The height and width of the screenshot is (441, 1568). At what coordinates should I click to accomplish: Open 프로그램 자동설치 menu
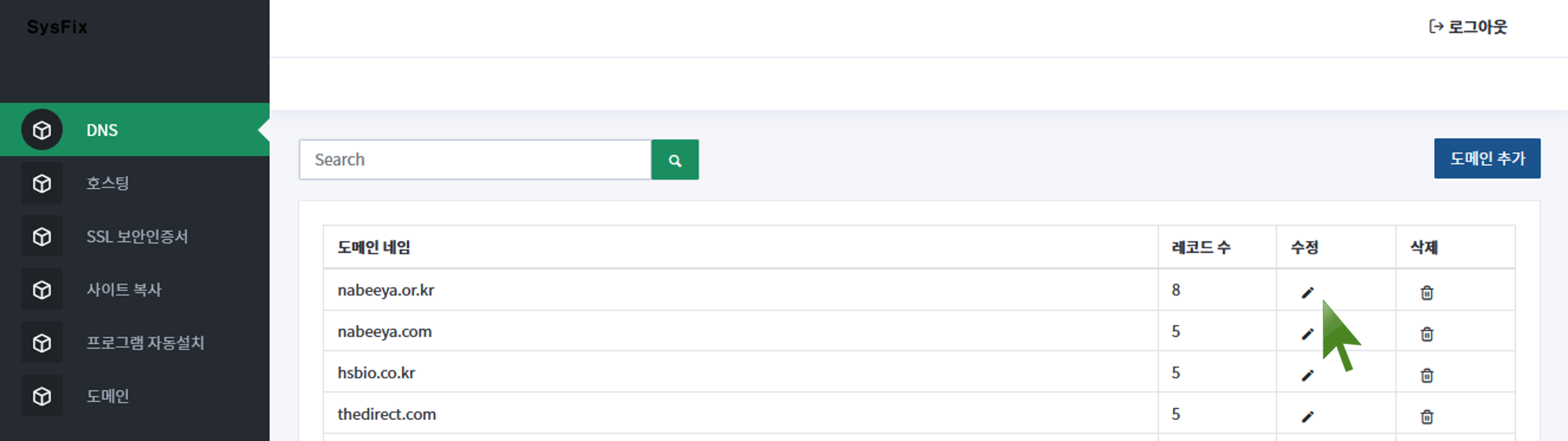[x=145, y=343]
